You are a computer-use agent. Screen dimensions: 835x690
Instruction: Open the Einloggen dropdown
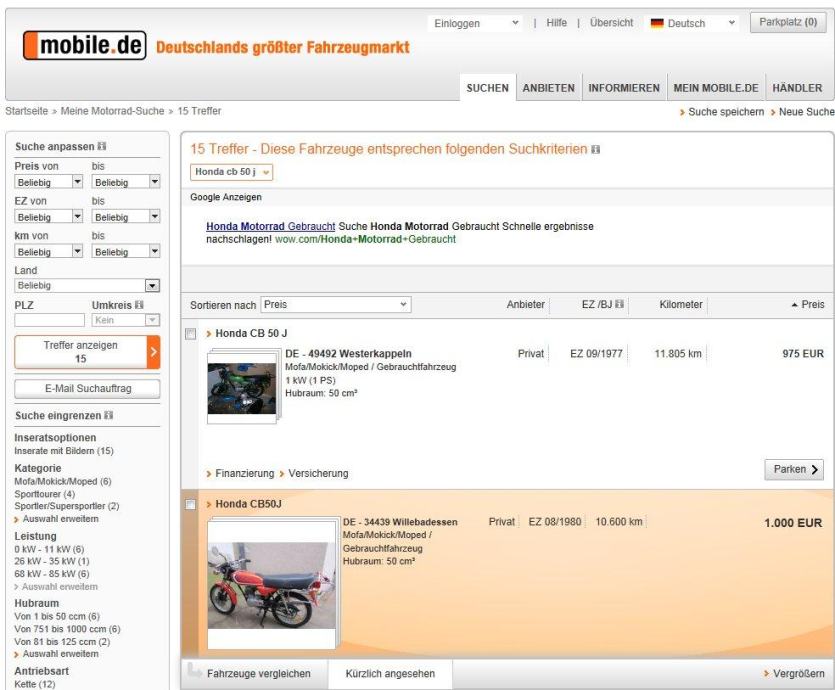click(x=475, y=23)
